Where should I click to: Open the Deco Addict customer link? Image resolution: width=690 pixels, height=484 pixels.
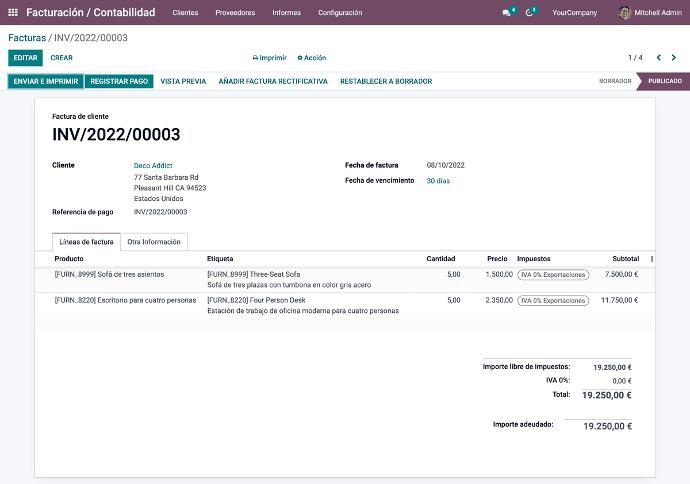[x=153, y=165]
